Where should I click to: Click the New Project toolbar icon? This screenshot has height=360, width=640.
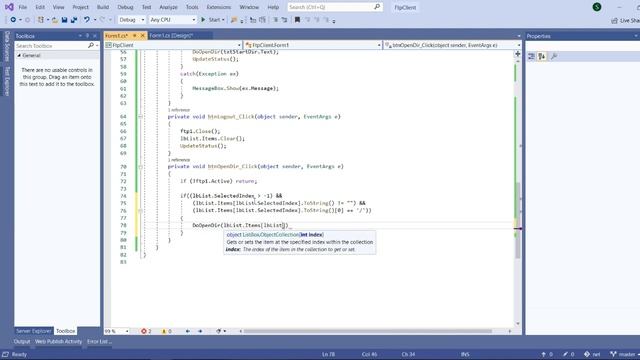coord(40,20)
